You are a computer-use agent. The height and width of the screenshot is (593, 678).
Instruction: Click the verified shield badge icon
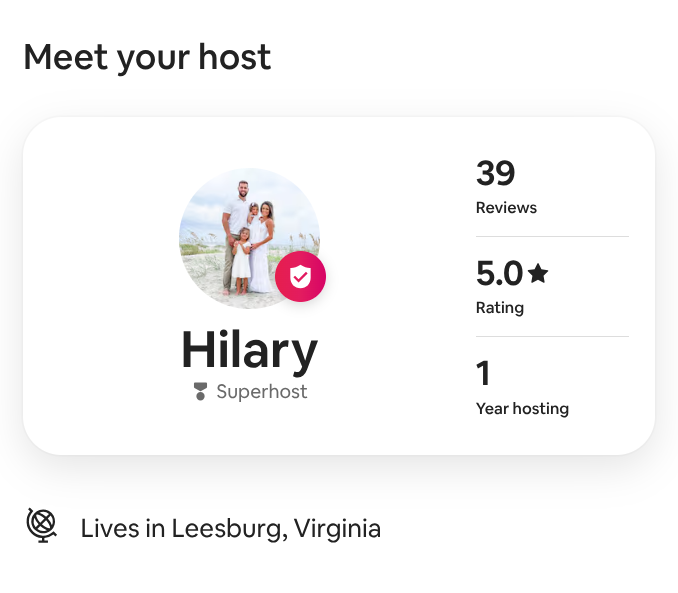pos(301,276)
